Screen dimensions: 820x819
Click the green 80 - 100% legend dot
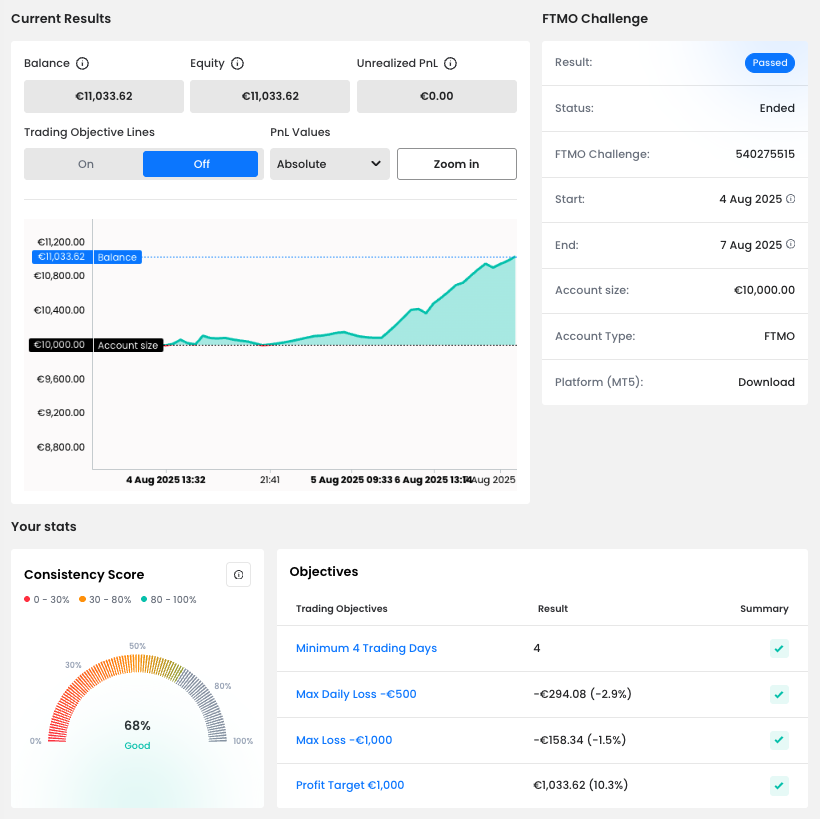point(144,599)
